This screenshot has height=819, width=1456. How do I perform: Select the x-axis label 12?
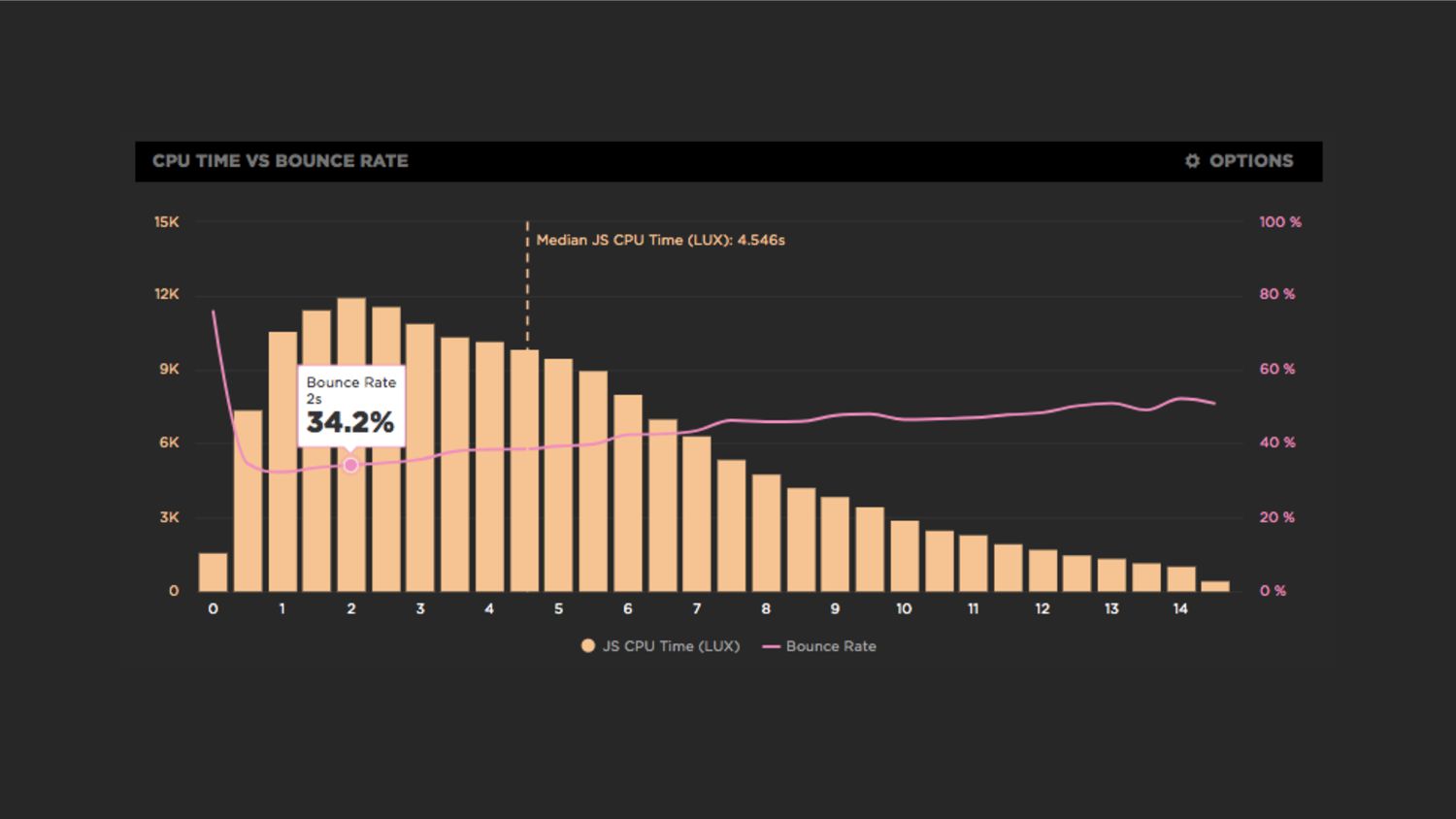(x=1042, y=608)
